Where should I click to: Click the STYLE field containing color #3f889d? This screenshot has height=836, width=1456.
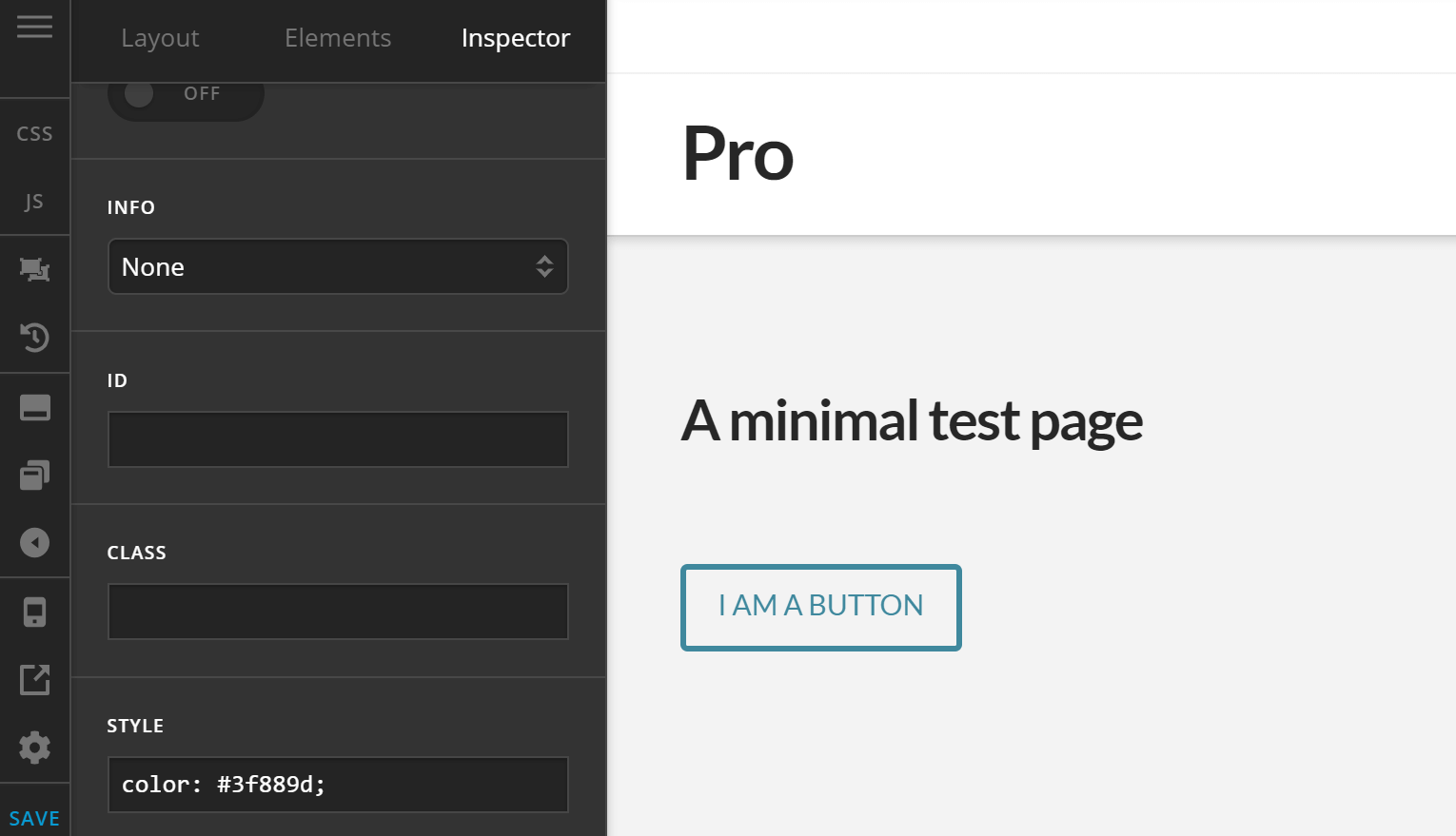338,784
